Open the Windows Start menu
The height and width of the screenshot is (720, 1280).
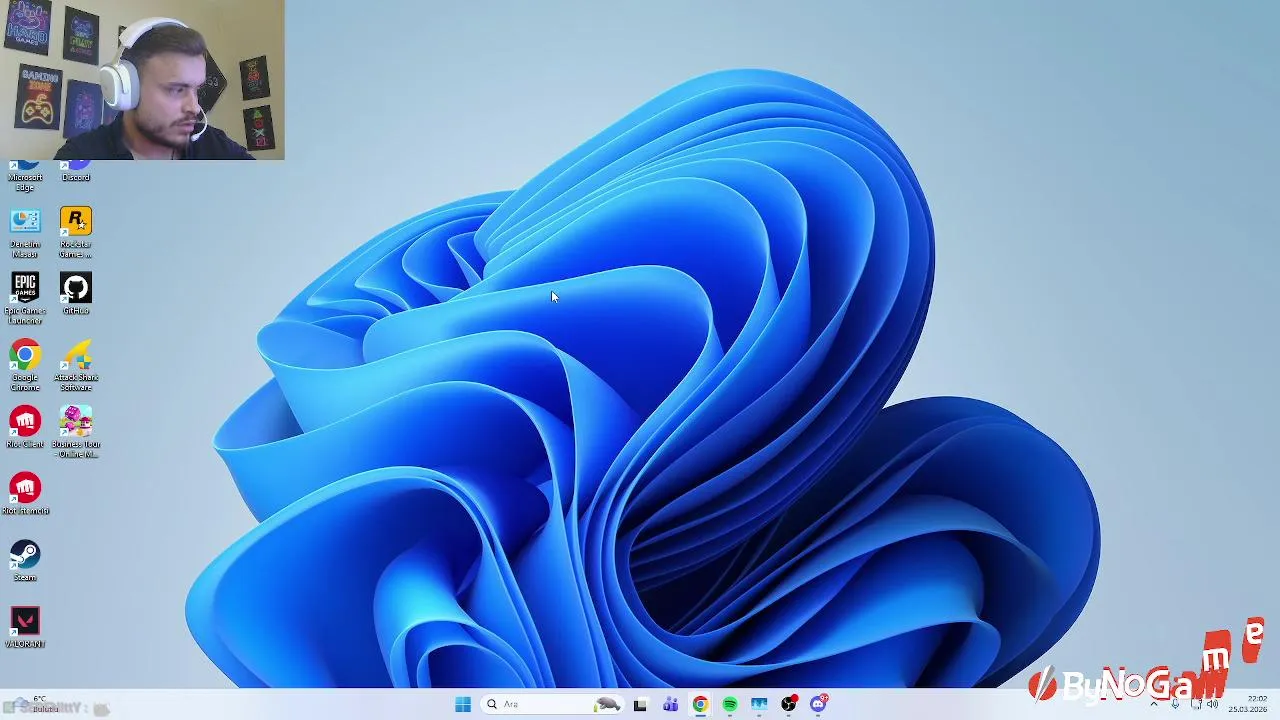[462, 704]
